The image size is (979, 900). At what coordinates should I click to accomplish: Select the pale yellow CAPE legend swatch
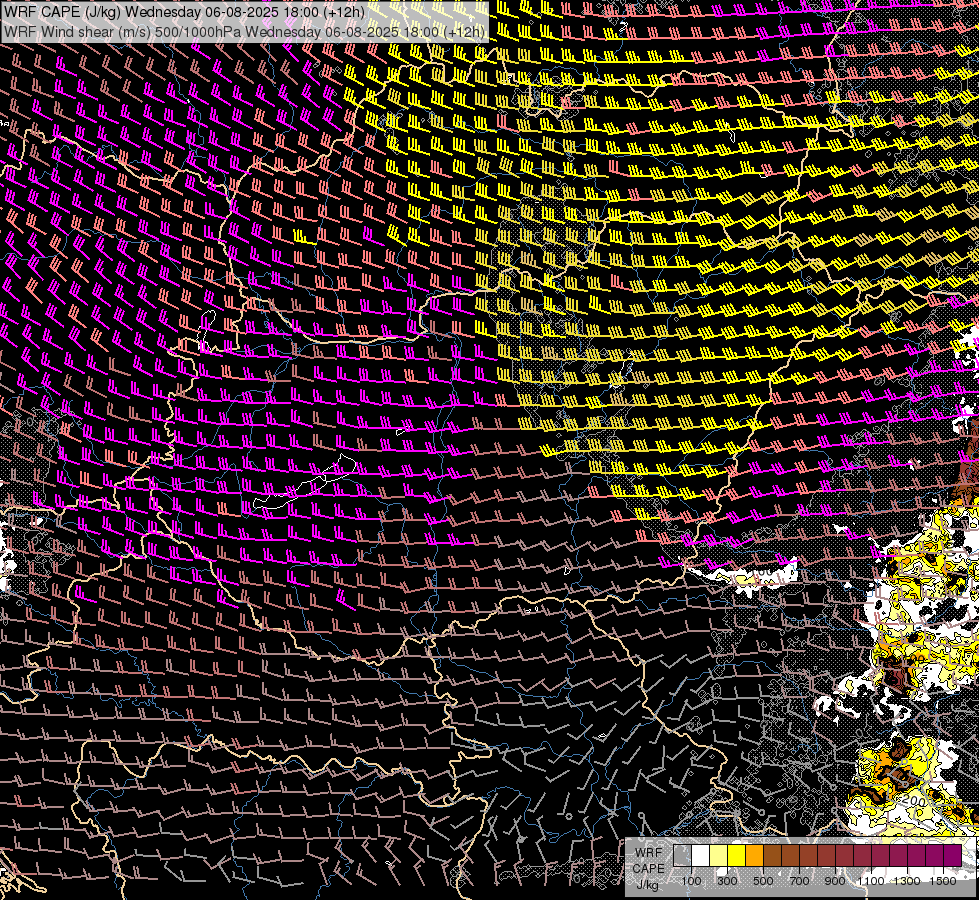click(x=719, y=855)
